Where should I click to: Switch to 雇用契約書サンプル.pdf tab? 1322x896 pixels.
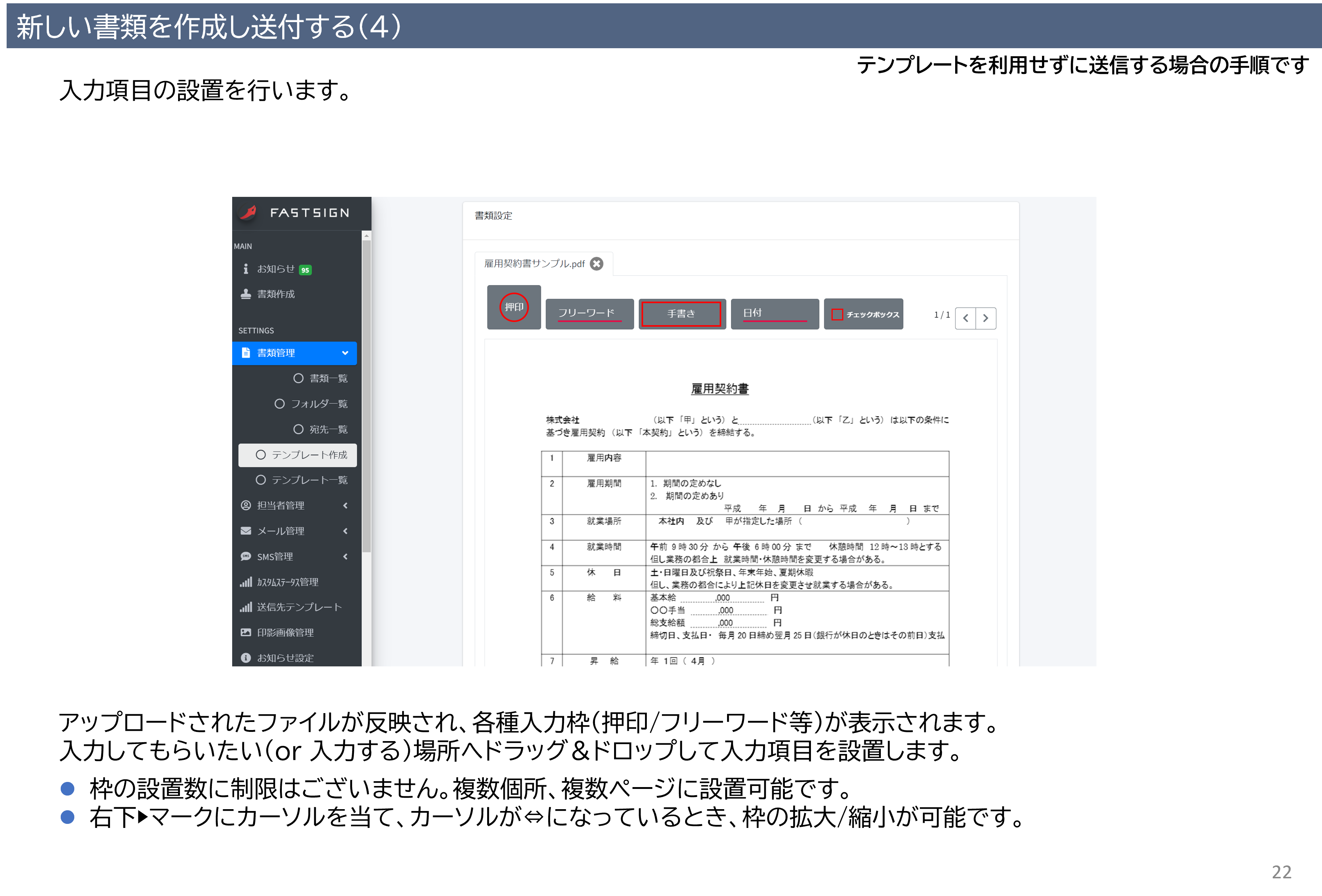tap(534, 264)
